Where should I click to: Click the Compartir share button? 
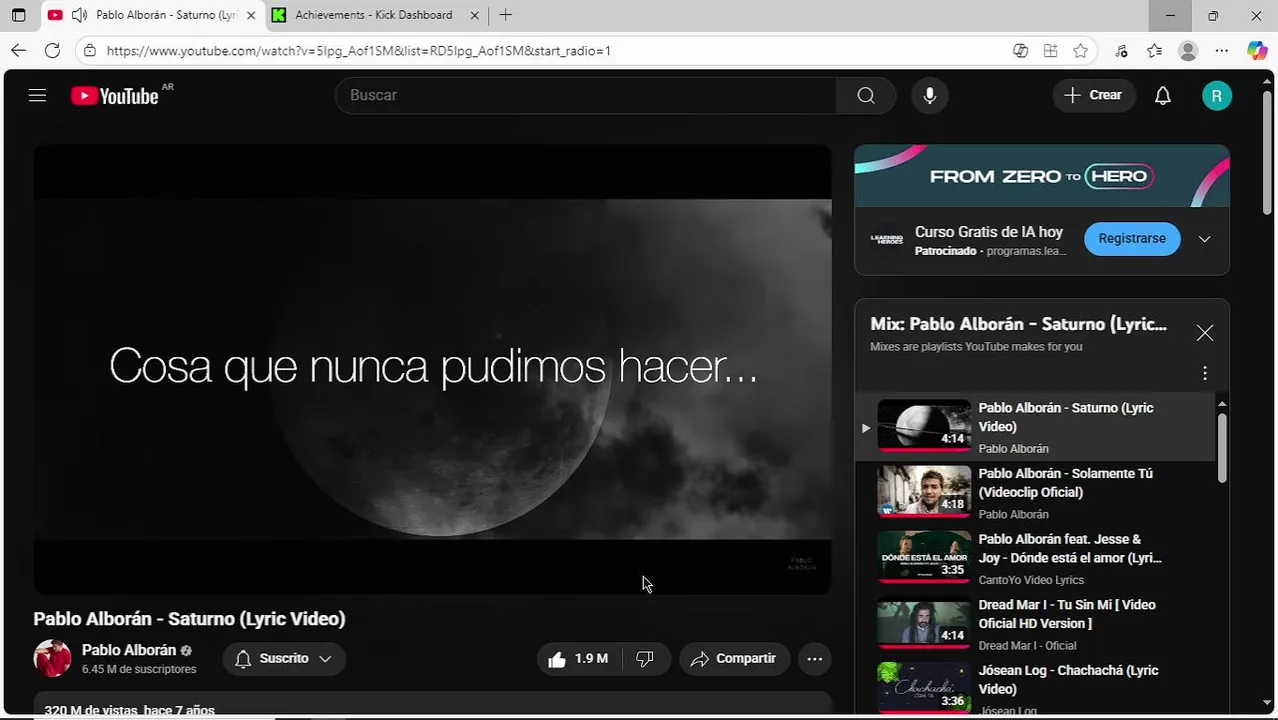(x=735, y=658)
